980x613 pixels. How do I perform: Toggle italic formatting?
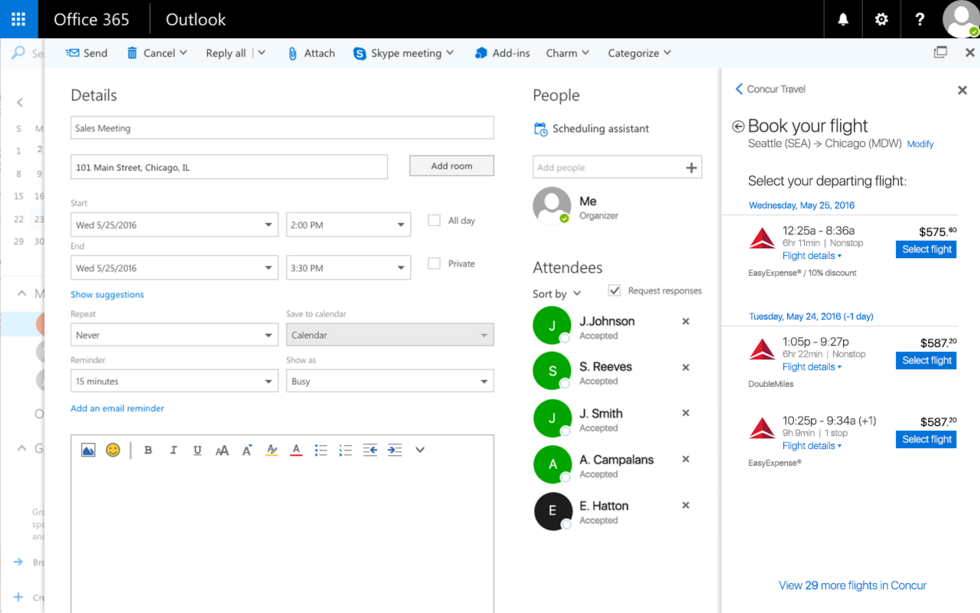(x=173, y=450)
